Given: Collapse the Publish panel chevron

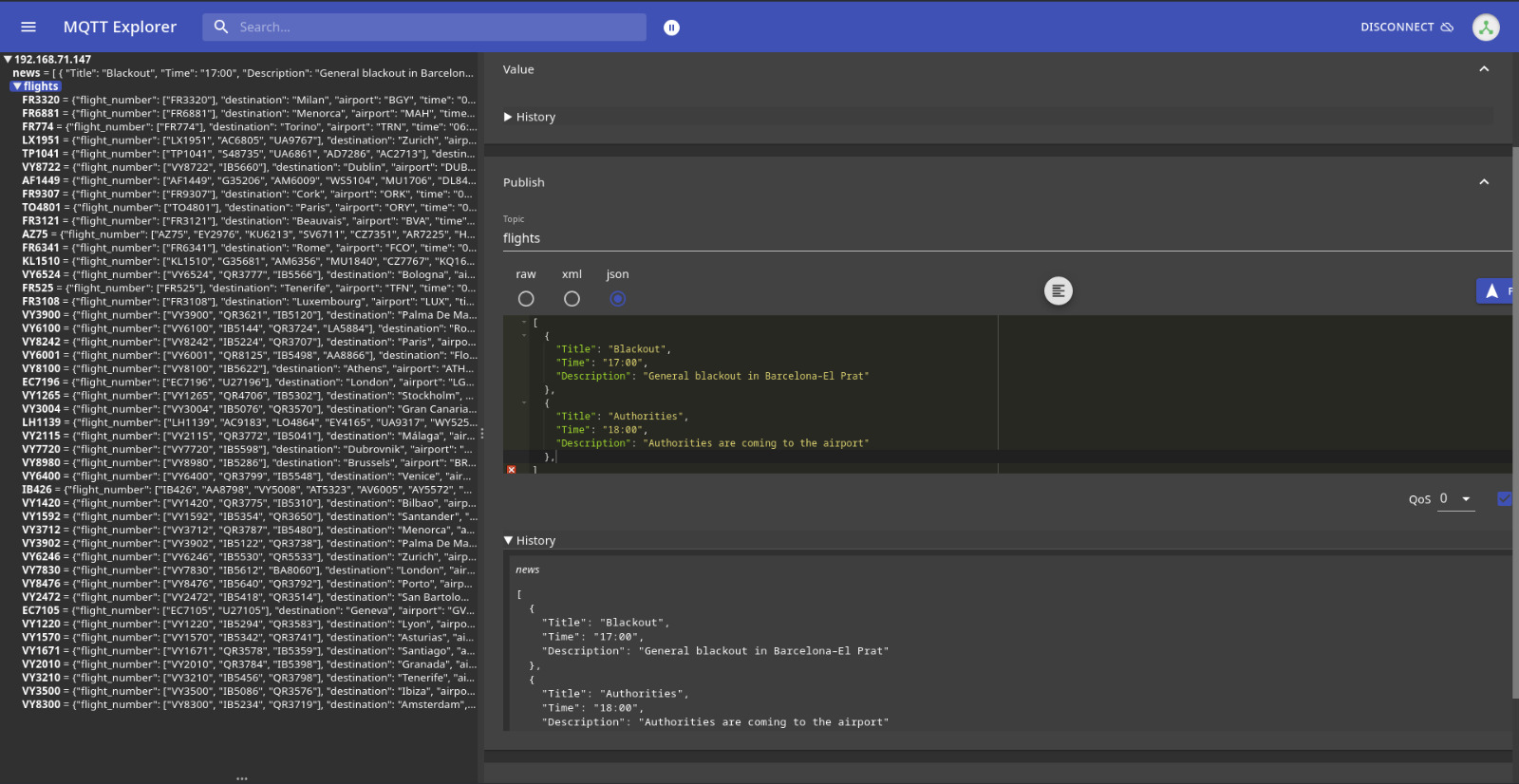Looking at the screenshot, I should pyautogui.click(x=1484, y=181).
